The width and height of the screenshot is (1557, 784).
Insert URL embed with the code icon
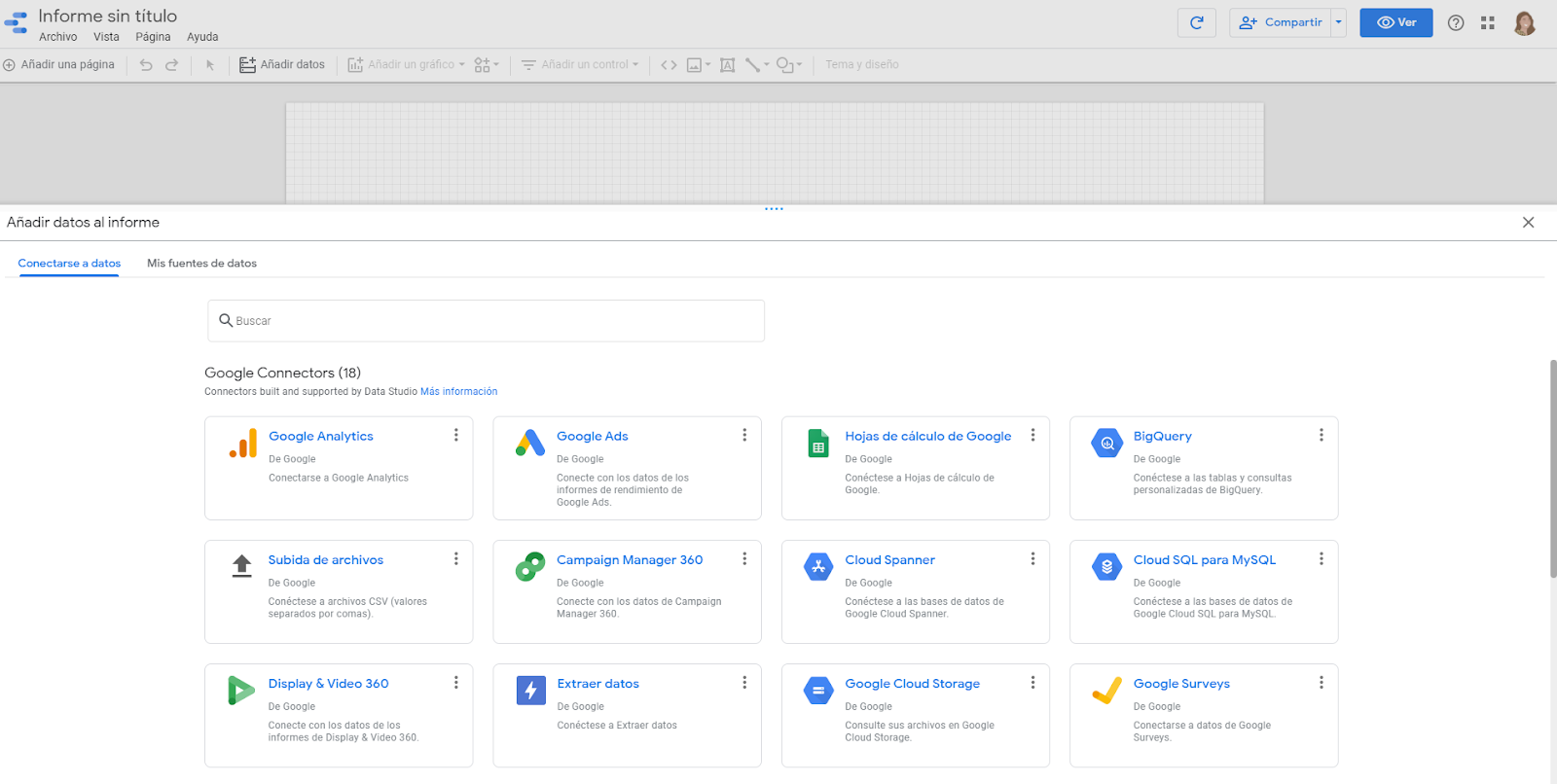point(669,65)
